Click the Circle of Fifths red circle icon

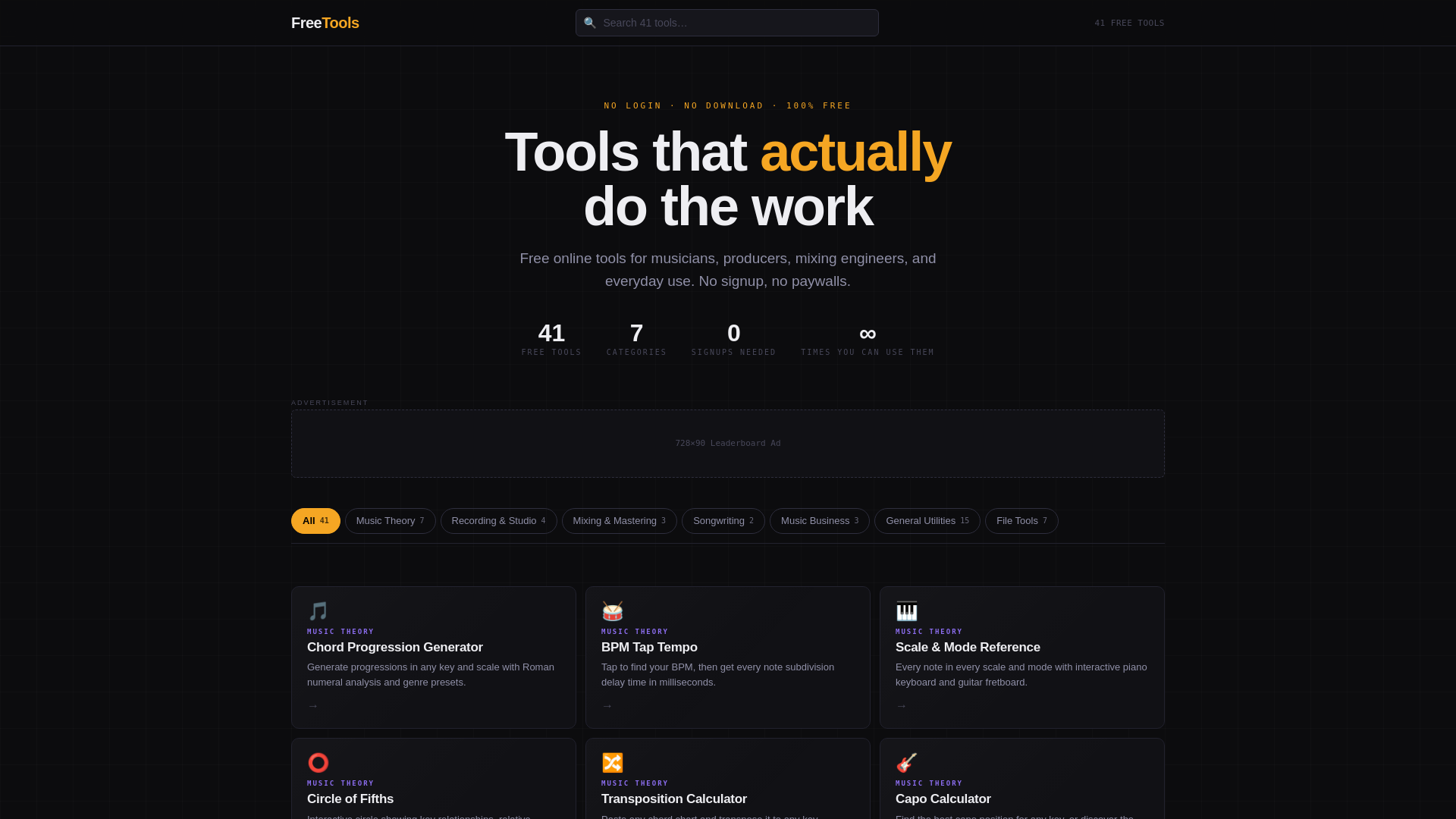[318, 763]
